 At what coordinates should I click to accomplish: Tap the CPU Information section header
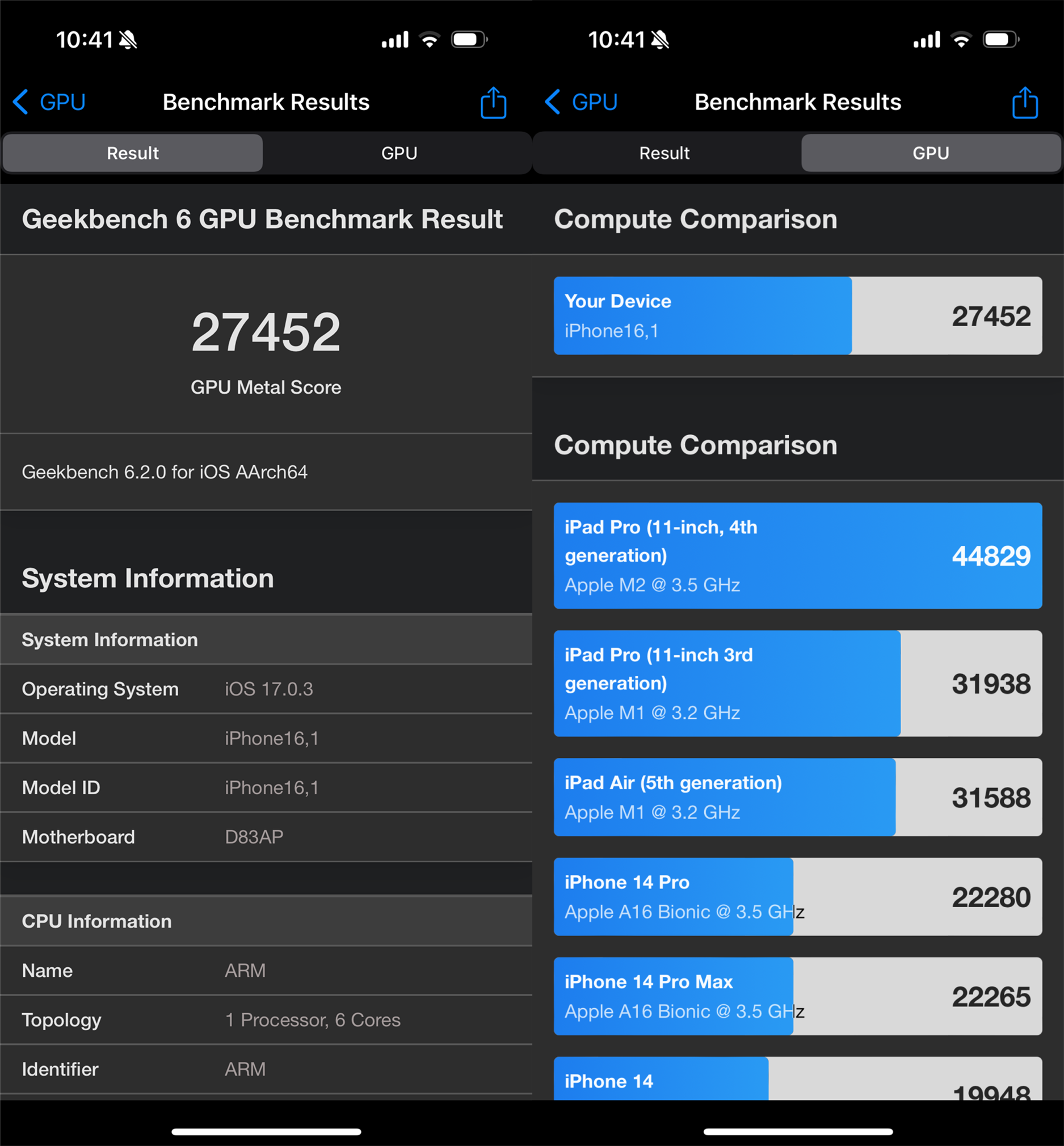(266, 921)
